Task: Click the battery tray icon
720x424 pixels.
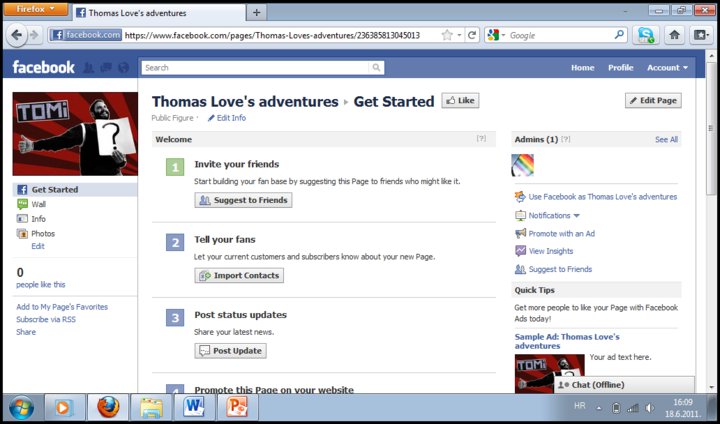Action: coord(616,407)
